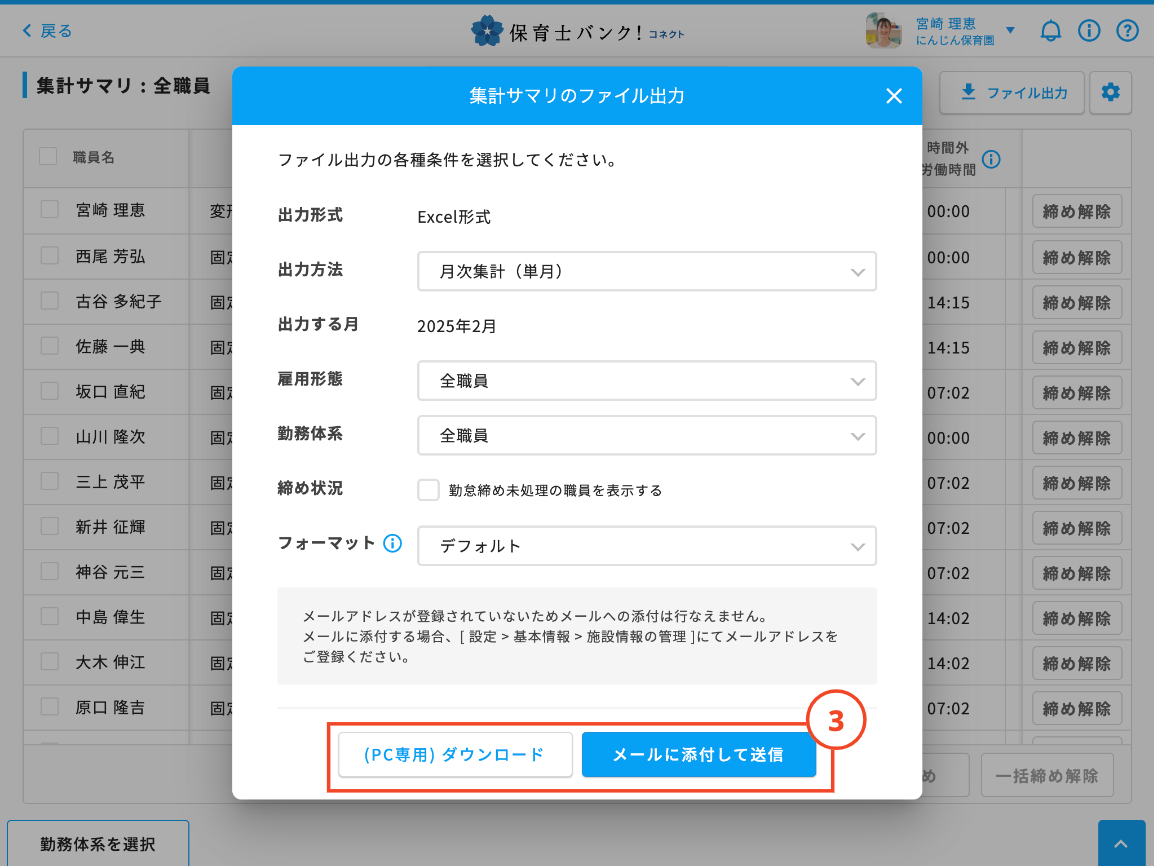Check the box for 宮崎 理恵
This screenshot has width=1154, height=866.
click(x=50, y=210)
